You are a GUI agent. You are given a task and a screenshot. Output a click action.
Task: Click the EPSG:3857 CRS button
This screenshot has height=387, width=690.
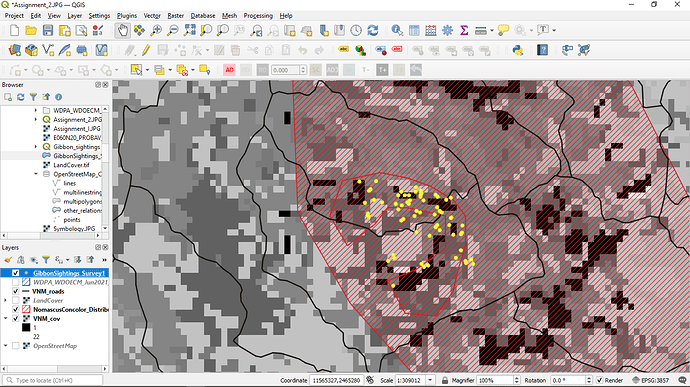pyautogui.click(x=650, y=380)
